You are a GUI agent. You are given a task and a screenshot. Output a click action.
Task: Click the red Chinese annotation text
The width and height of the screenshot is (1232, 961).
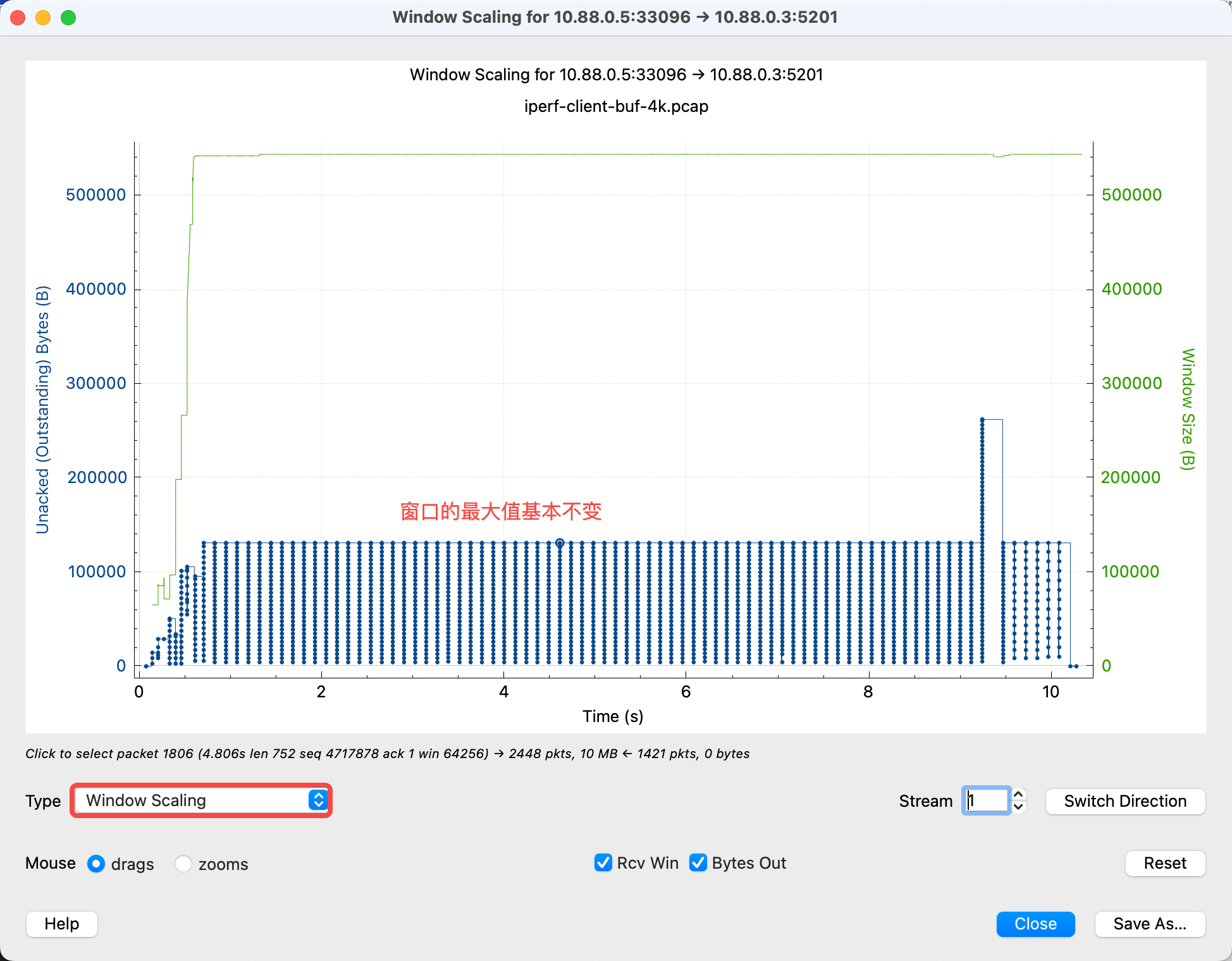pos(500,511)
